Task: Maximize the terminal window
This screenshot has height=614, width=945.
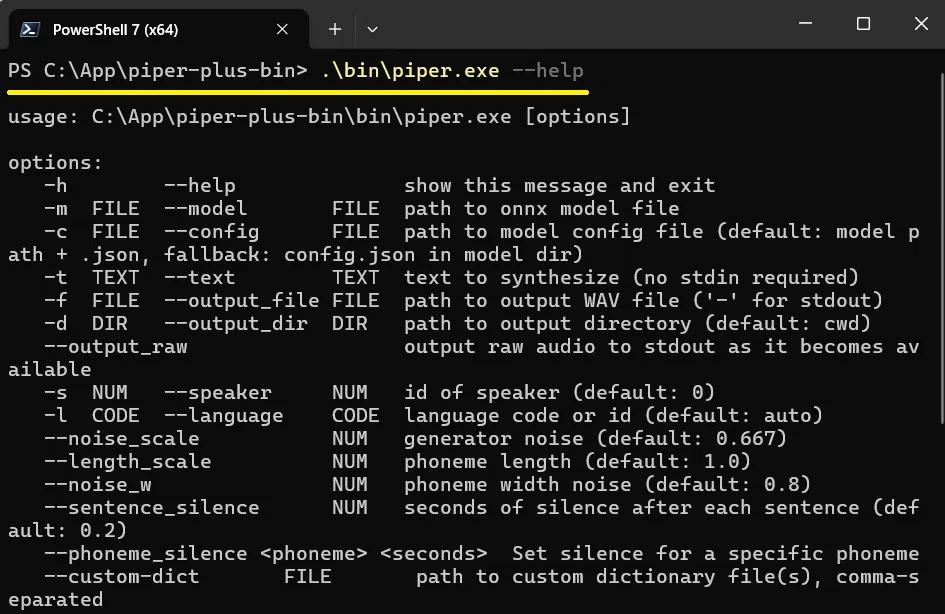Action: point(863,24)
